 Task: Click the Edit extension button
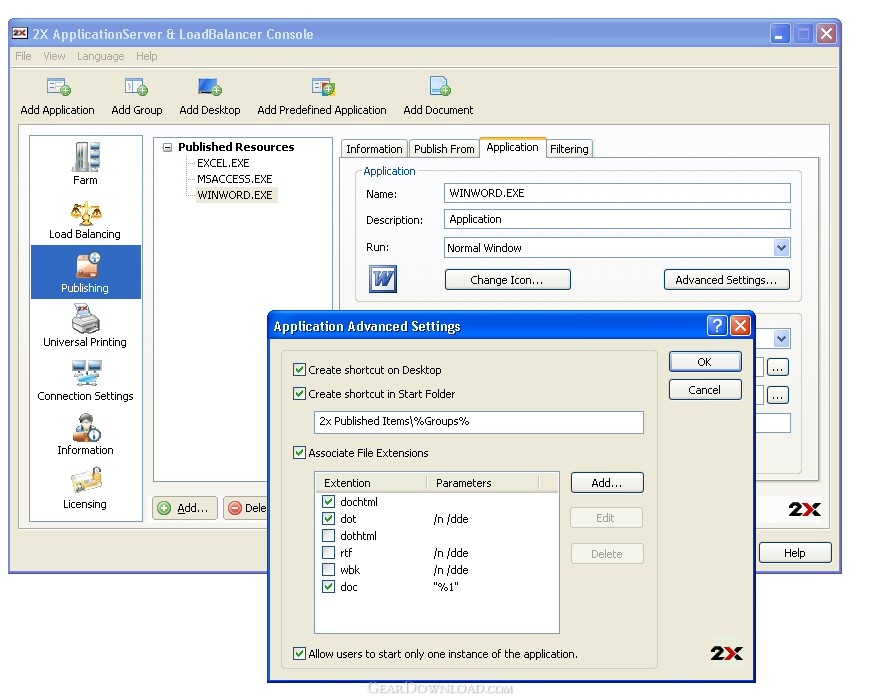pos(606,518)
